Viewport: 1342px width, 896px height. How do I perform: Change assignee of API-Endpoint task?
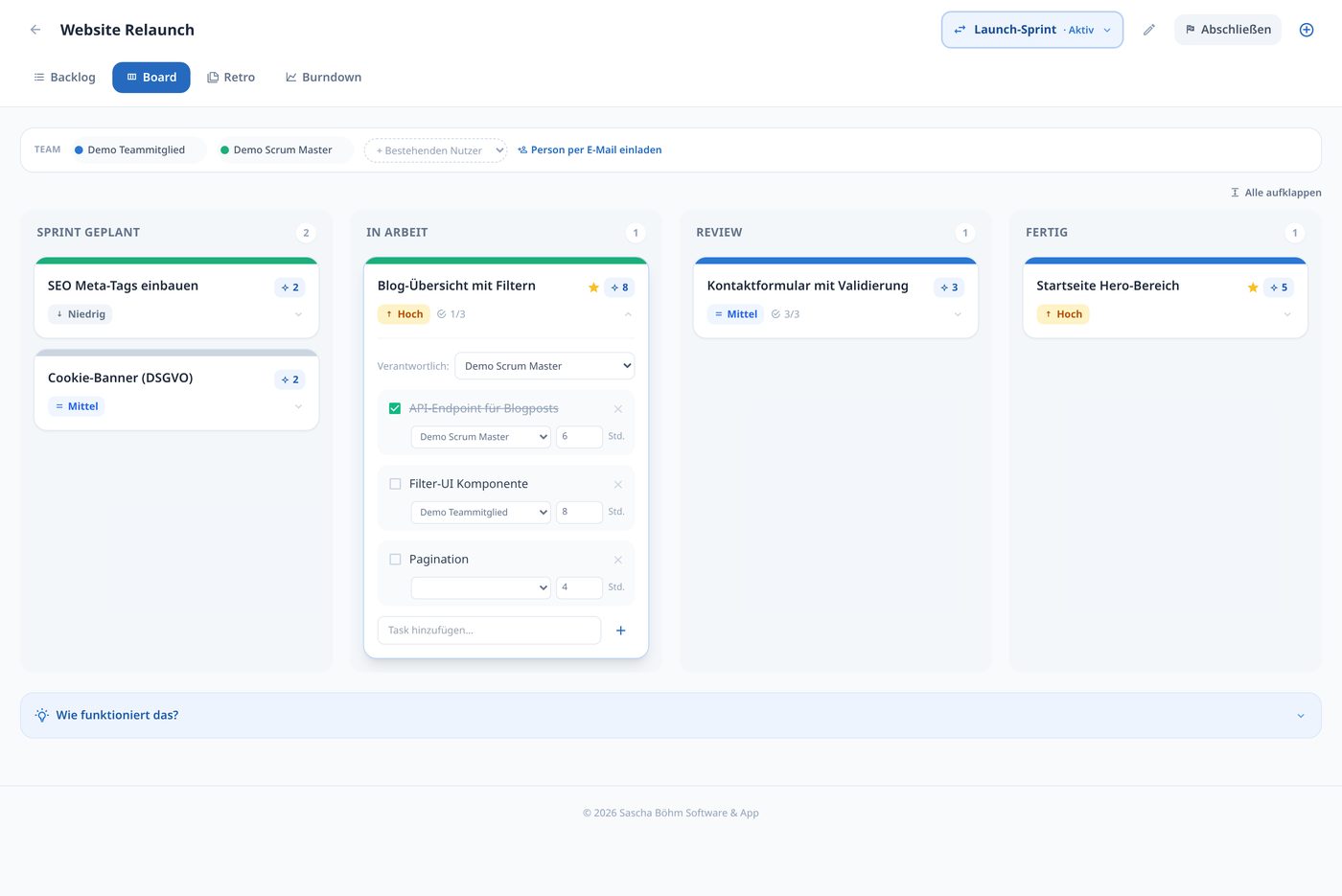(481, 437)
